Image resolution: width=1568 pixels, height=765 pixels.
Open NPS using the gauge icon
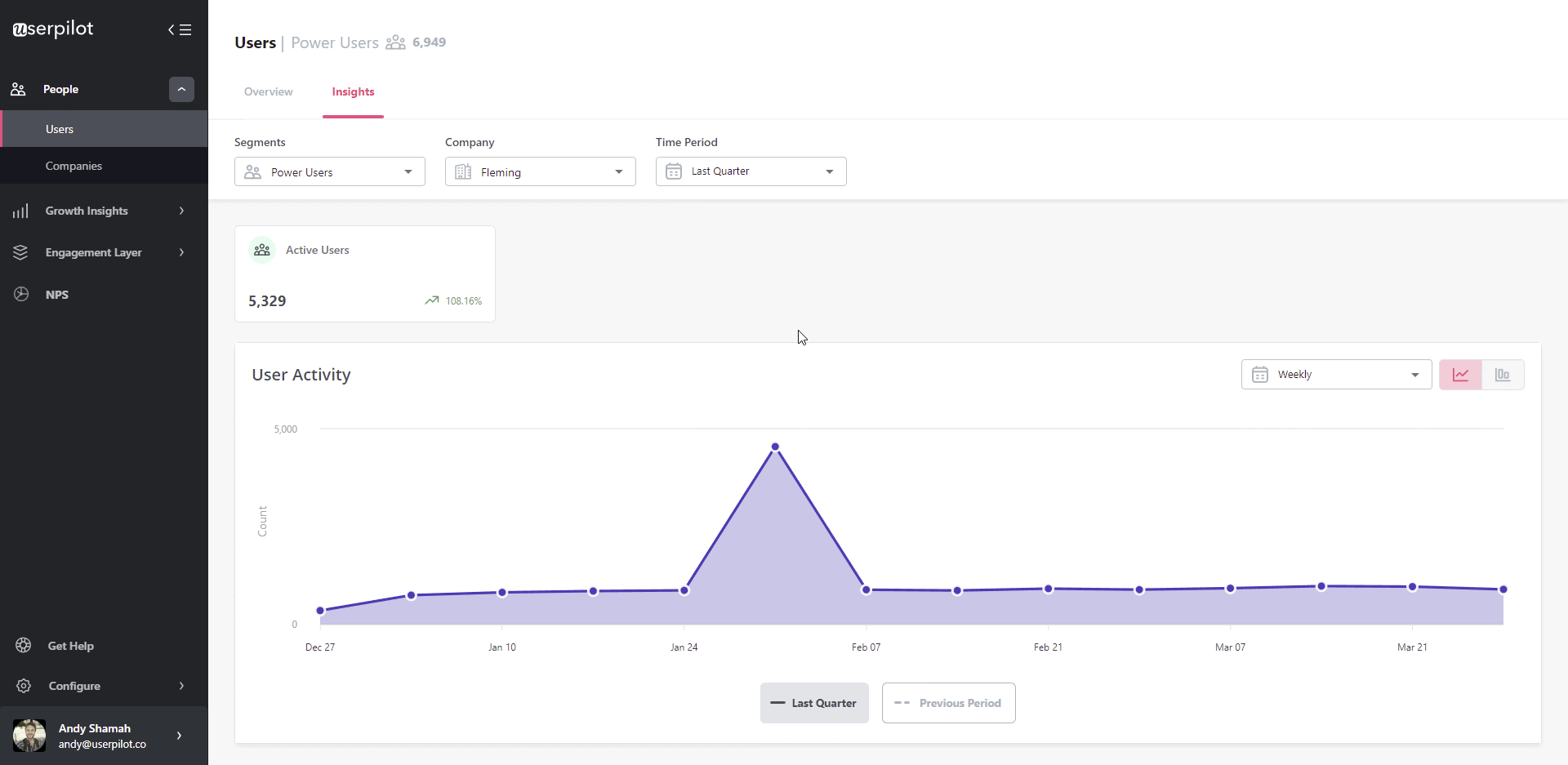coord(21,294)
